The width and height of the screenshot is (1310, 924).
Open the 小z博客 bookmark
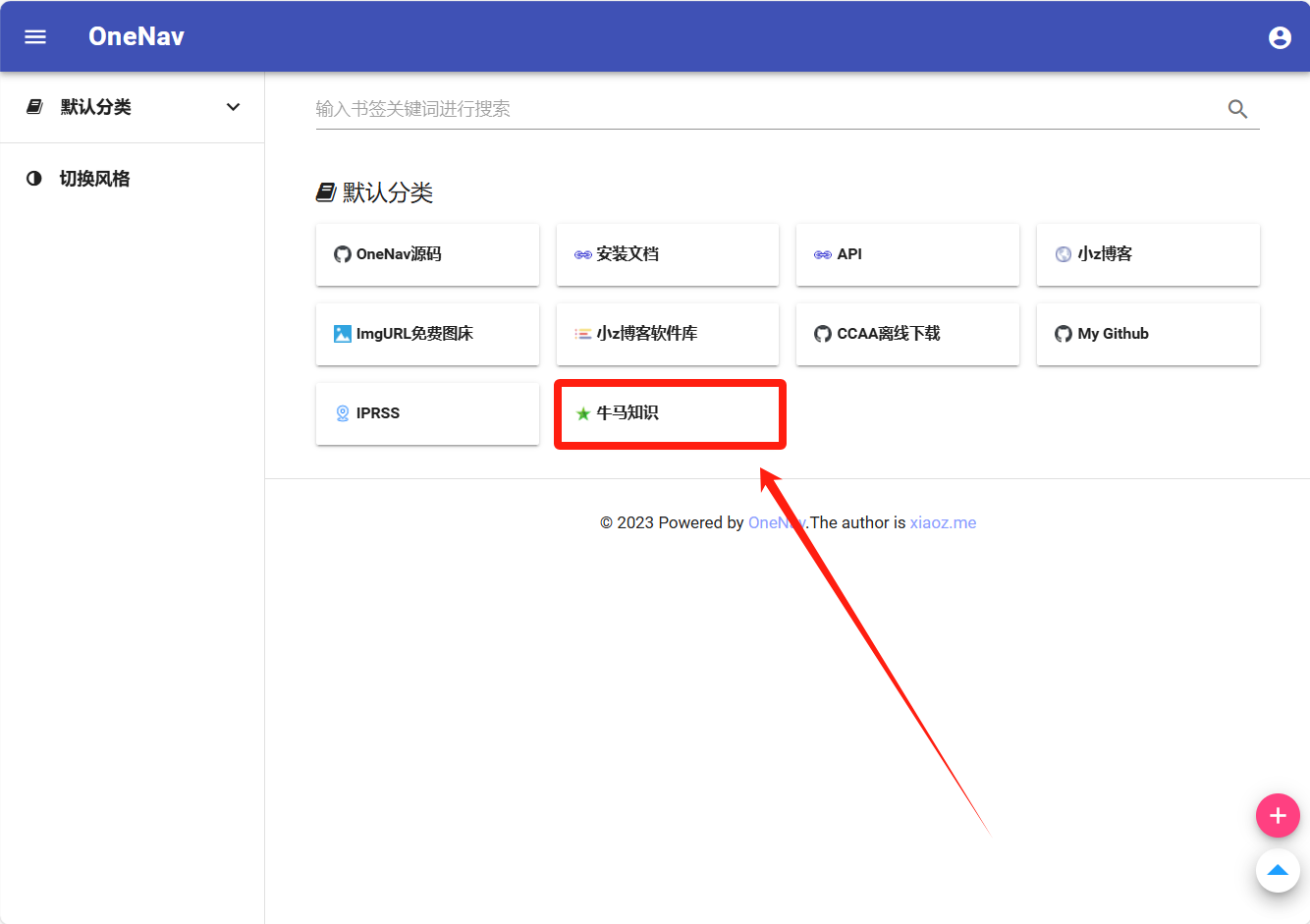click(1147, 254)
